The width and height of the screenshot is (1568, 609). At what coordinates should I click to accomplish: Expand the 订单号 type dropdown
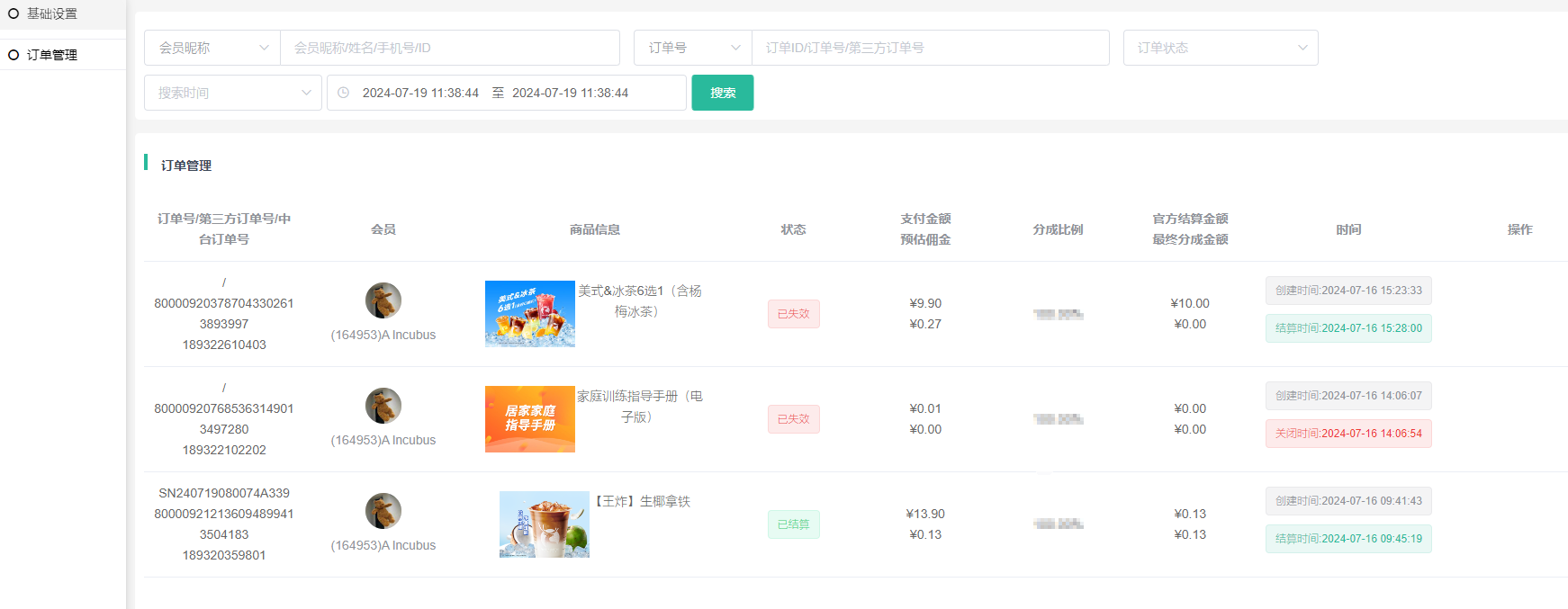[x=693, y=48]
